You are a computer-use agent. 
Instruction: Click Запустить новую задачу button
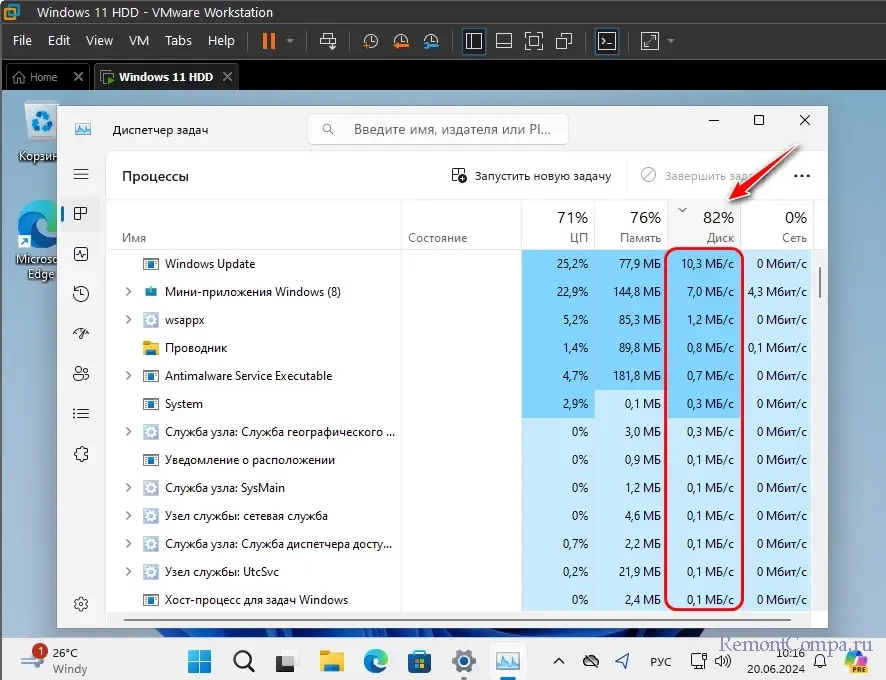(531, 176)
